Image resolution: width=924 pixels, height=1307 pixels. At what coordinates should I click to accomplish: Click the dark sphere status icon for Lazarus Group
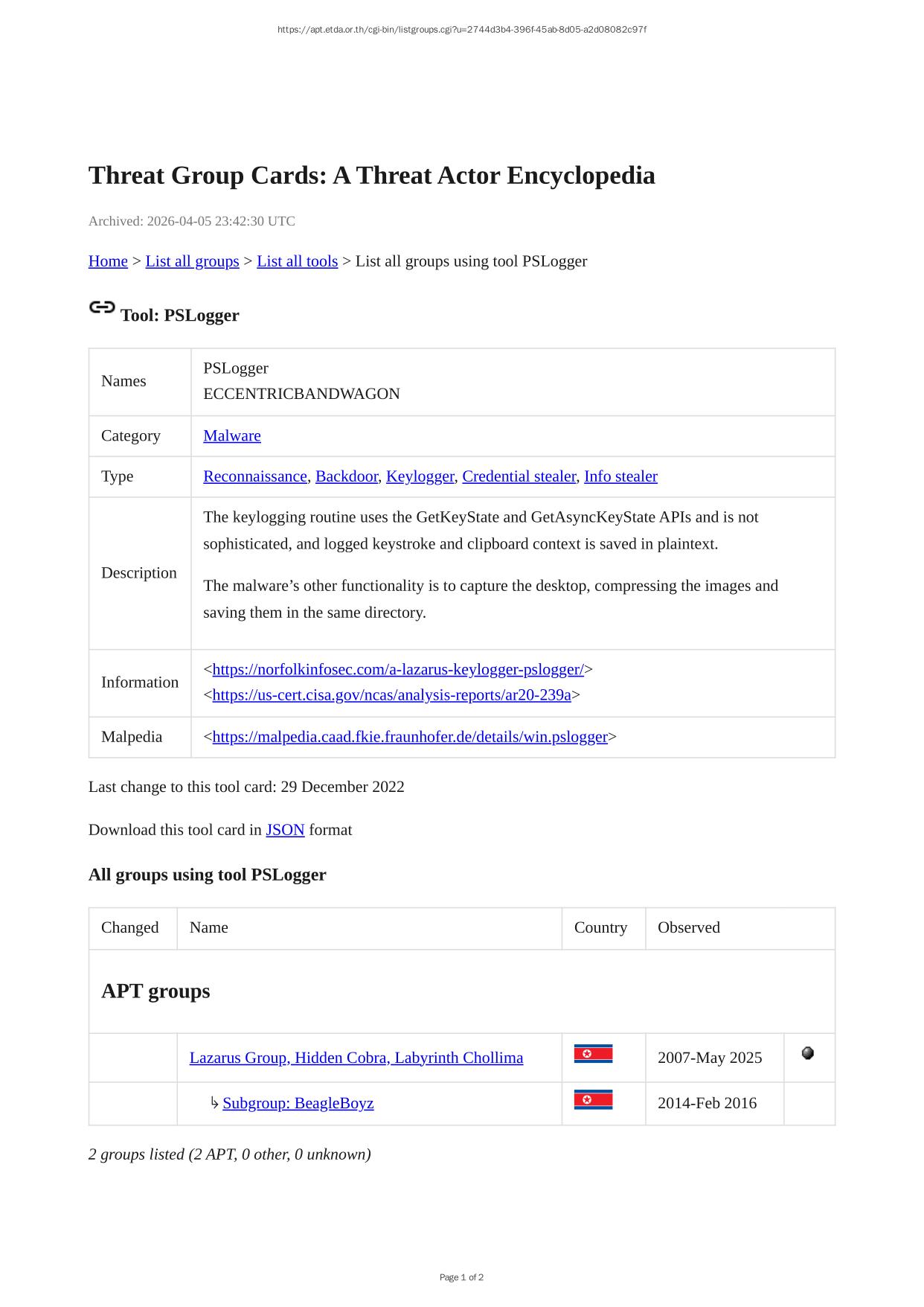808,1053
